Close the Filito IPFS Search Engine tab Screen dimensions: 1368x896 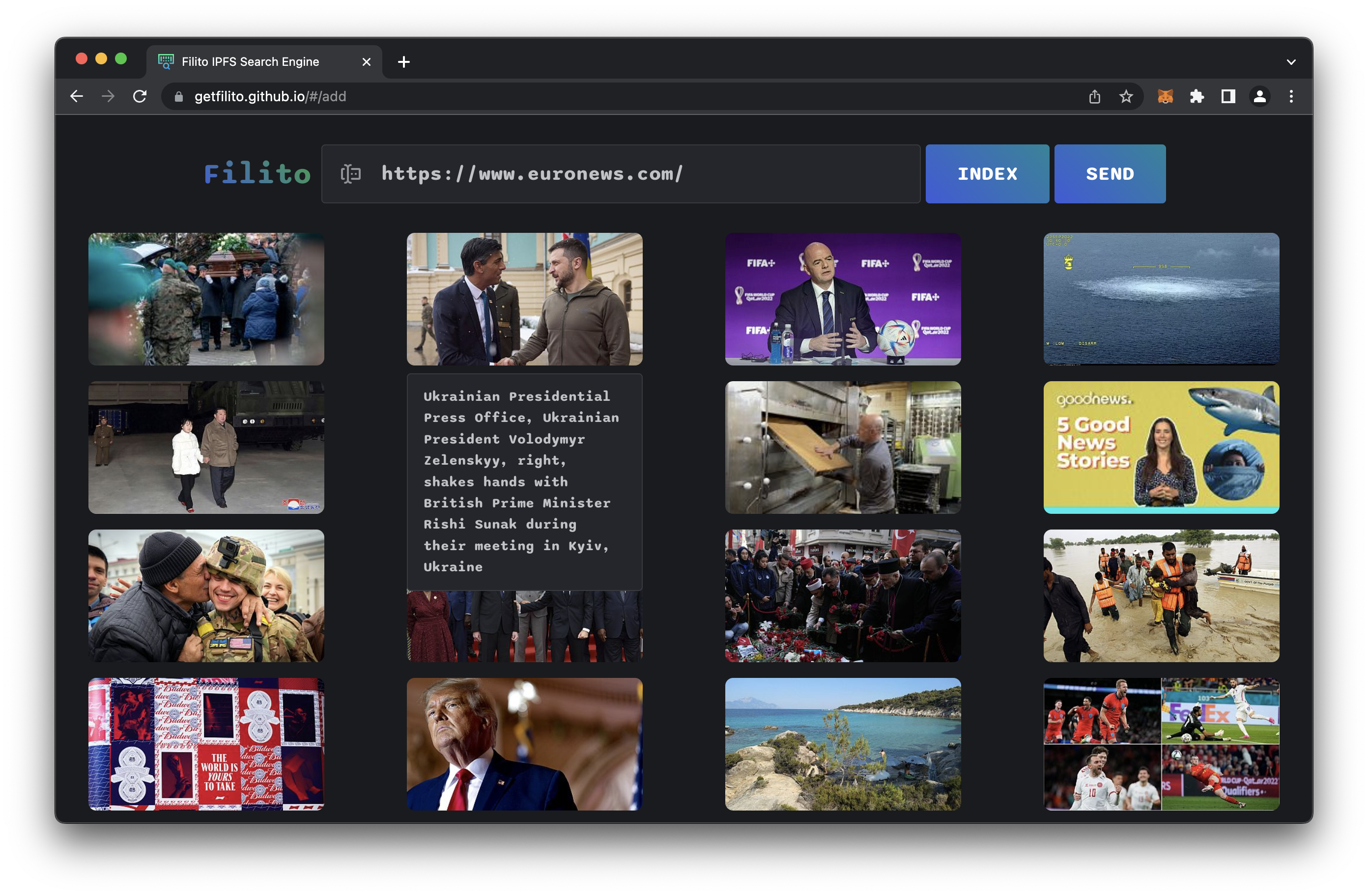click(366, 61)
